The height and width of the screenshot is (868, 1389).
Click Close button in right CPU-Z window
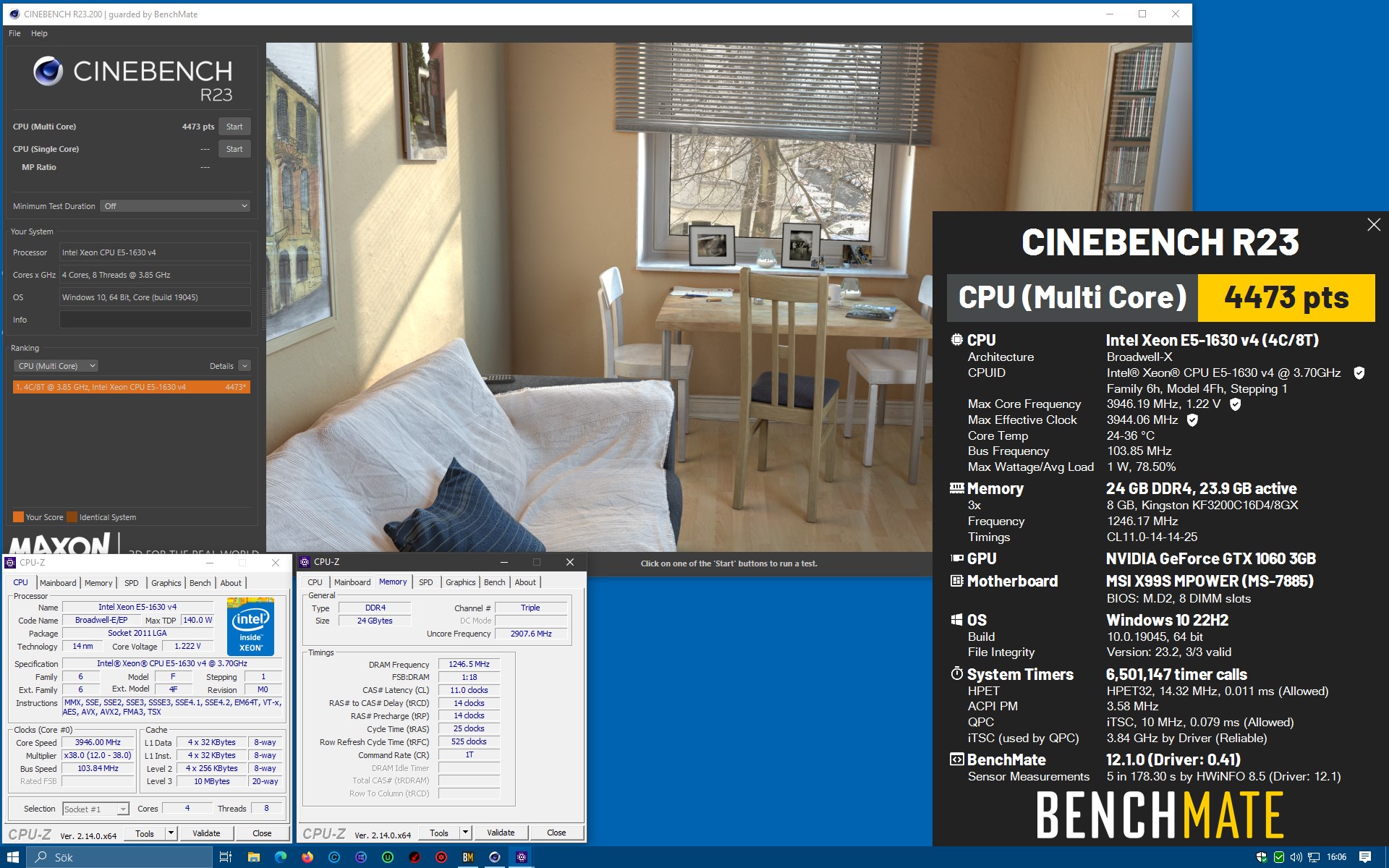click(556, 833)
